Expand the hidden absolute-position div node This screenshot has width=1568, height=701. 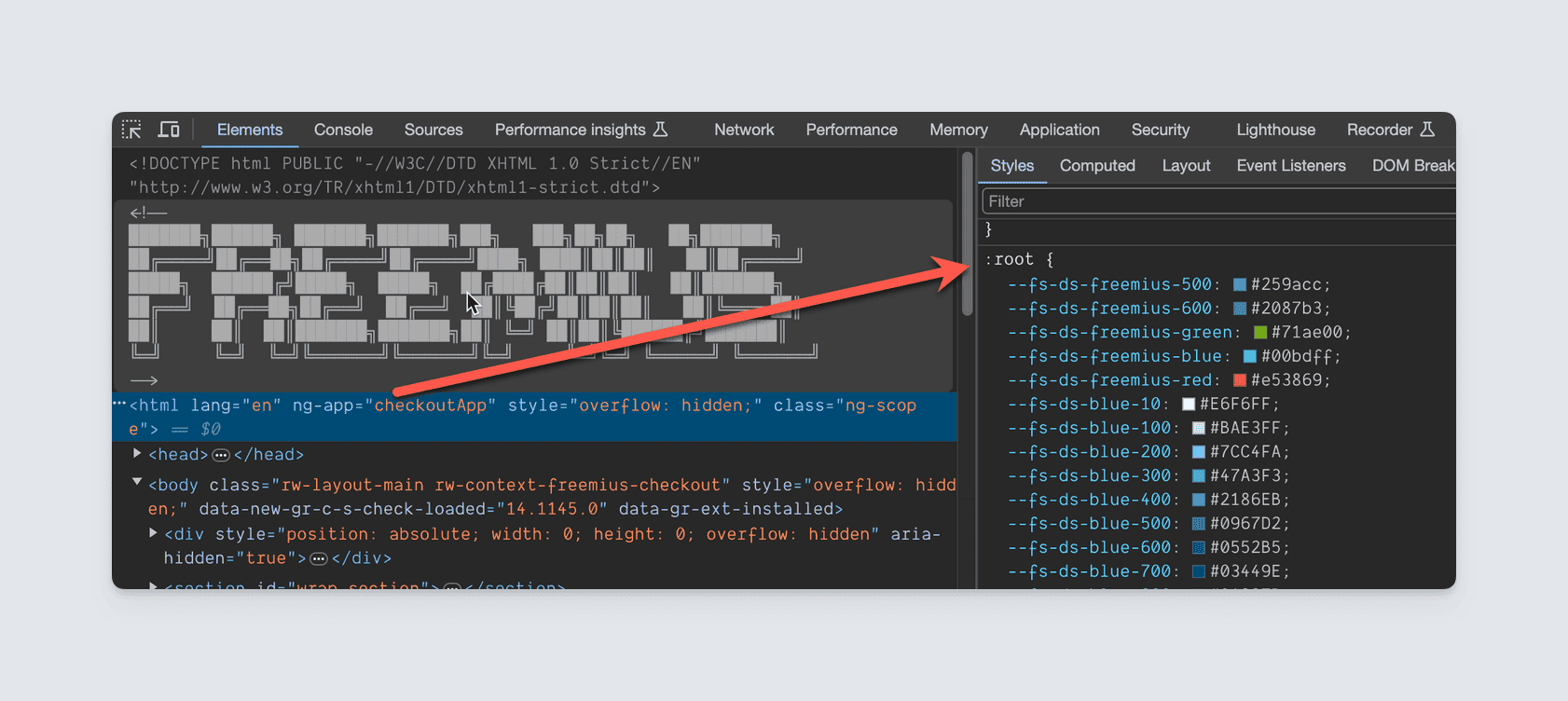pyautogui.click(x=154, y=532)
